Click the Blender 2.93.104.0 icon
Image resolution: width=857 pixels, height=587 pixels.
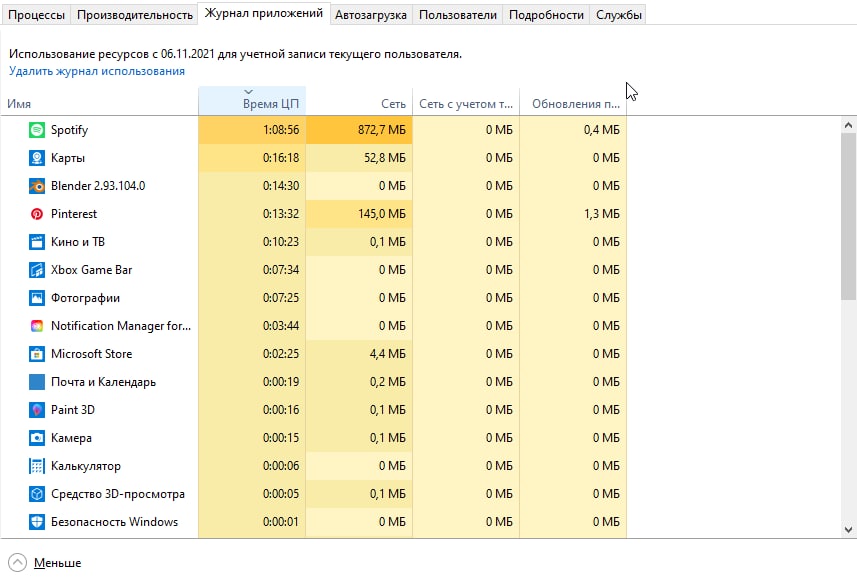(x=37, y=186)
